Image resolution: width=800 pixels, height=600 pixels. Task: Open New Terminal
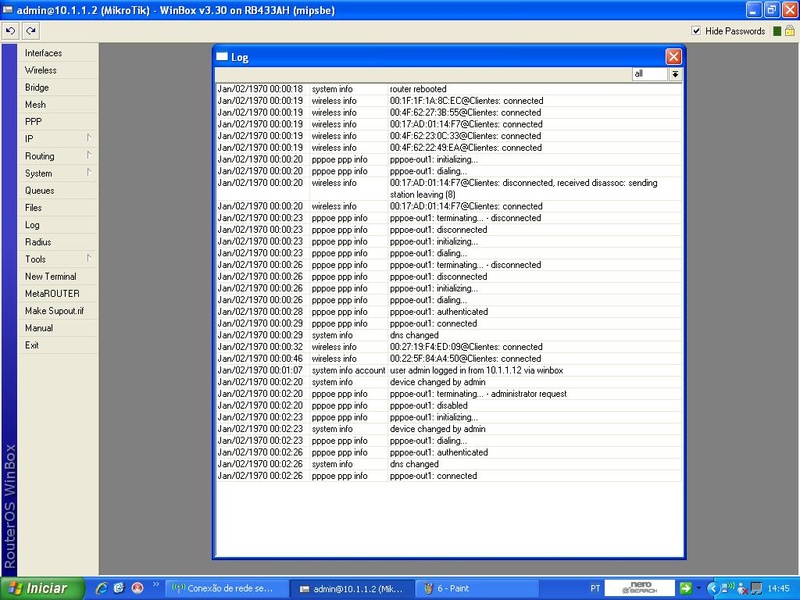(x=57, y=277)
